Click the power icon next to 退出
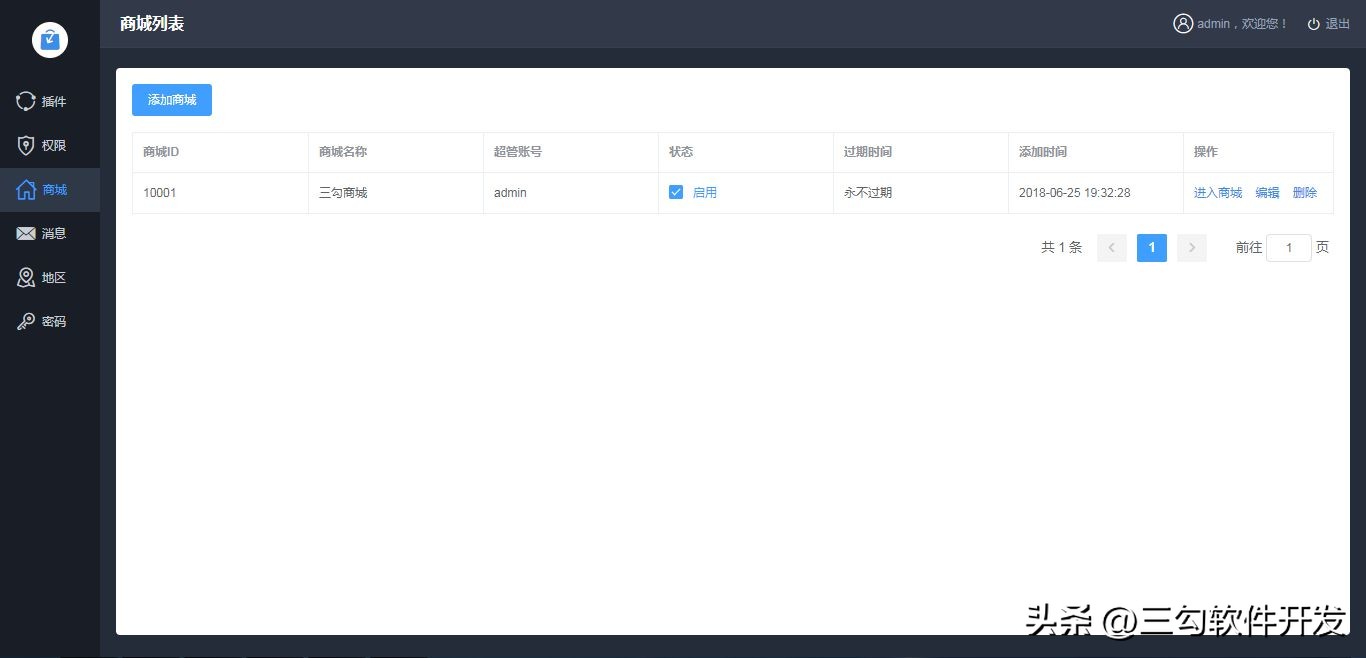Image resolution: width=1366 pixels, height=658 pixels. point(1313,23)
